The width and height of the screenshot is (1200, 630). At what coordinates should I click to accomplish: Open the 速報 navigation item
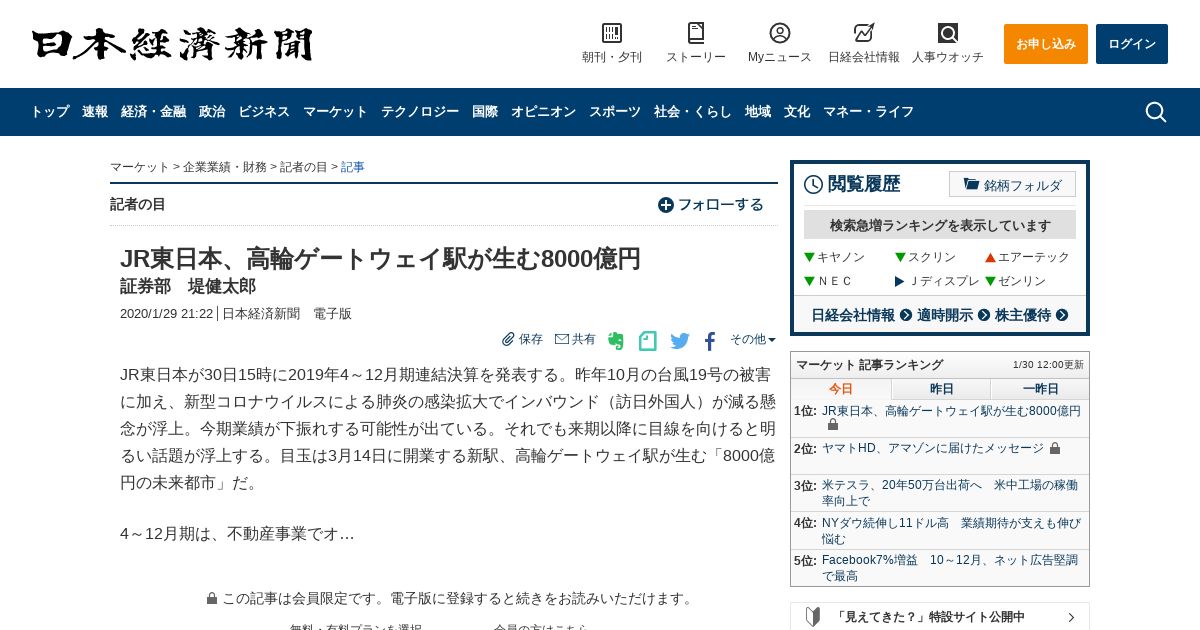(95, 112)
